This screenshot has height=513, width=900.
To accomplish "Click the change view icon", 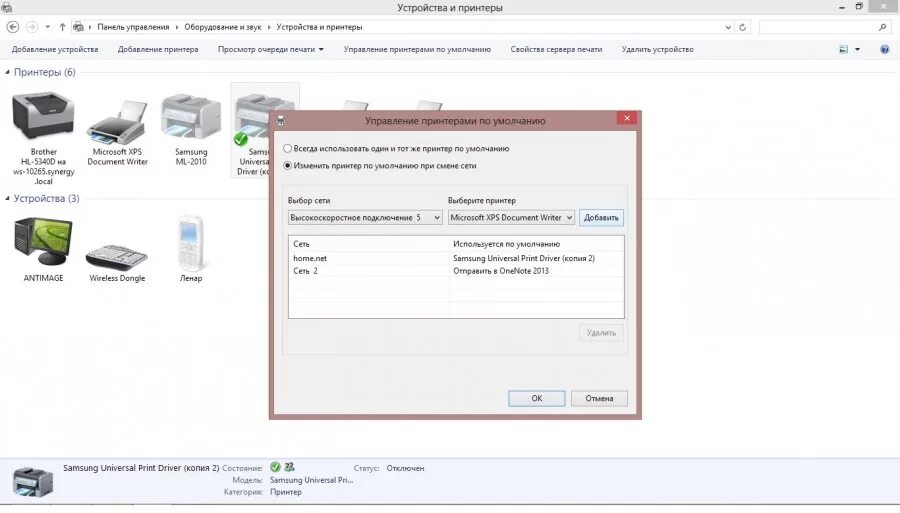I will [x=843, y=49].
